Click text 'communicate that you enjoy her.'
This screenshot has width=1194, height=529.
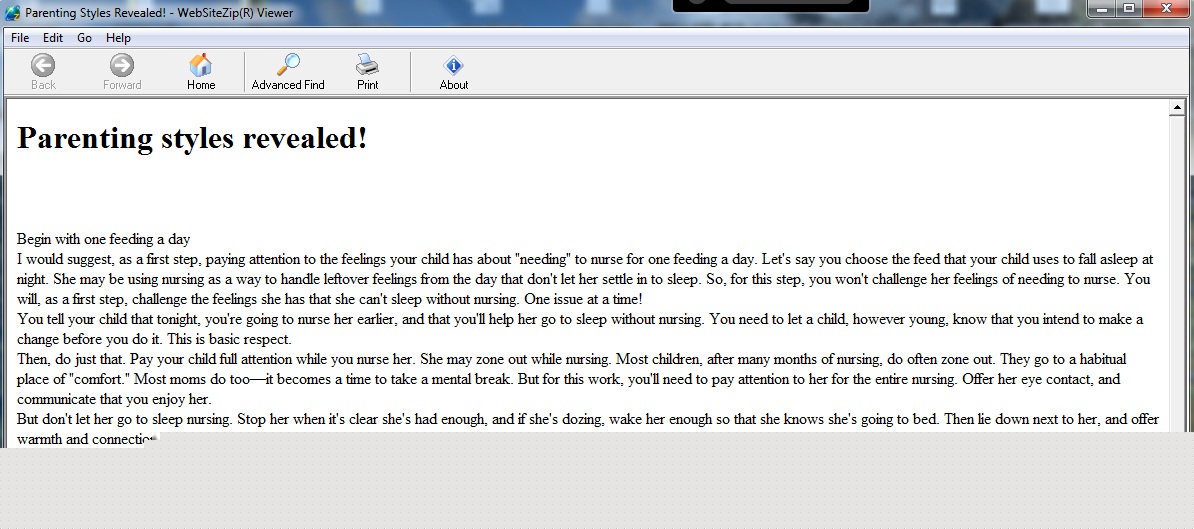(114, 400)
